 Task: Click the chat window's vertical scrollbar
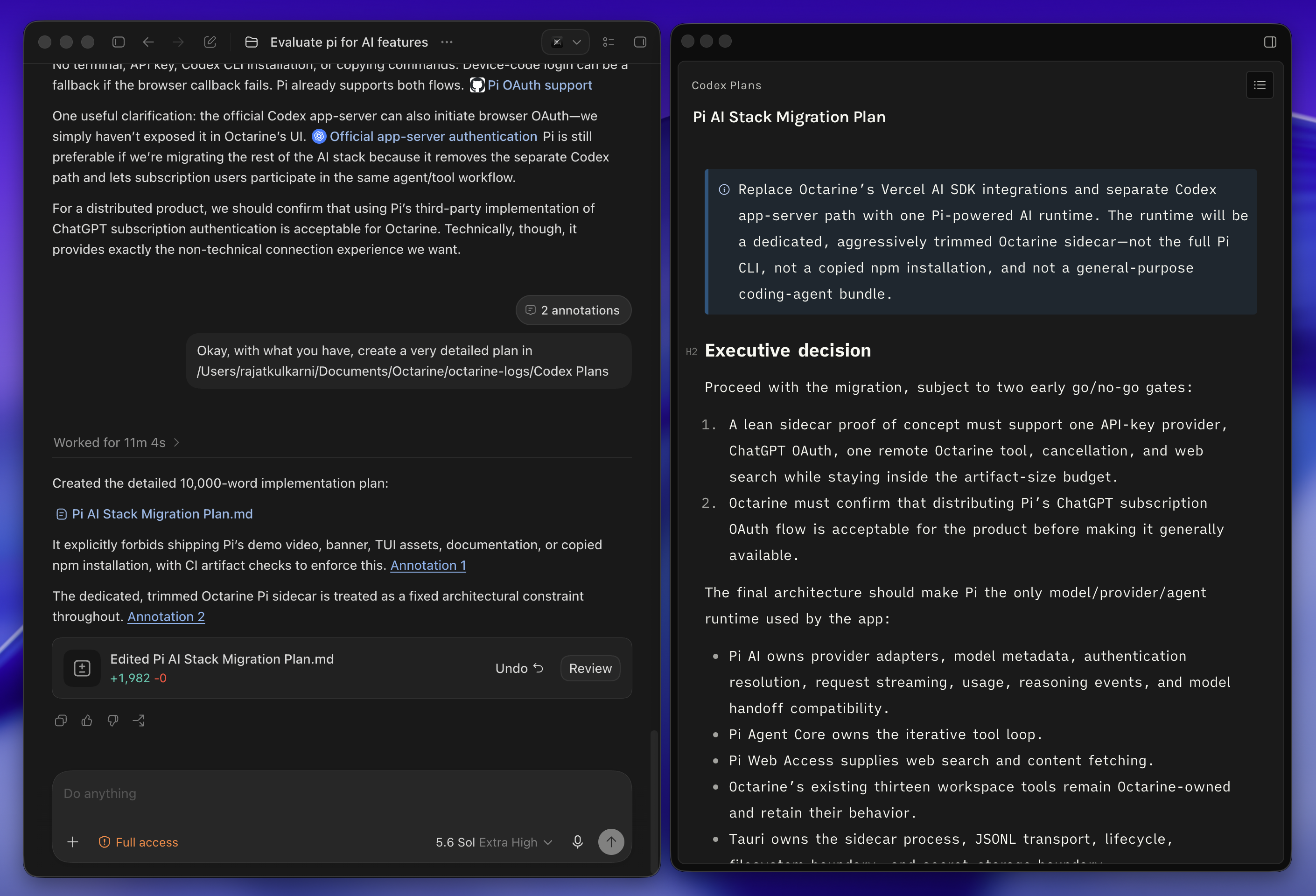(654, 801)
